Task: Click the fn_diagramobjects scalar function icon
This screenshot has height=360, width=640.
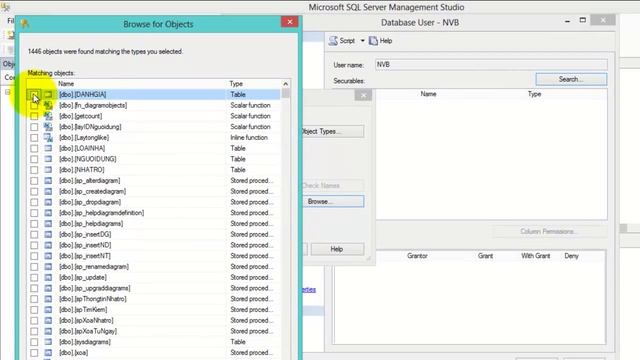Action: pos(48,105)
